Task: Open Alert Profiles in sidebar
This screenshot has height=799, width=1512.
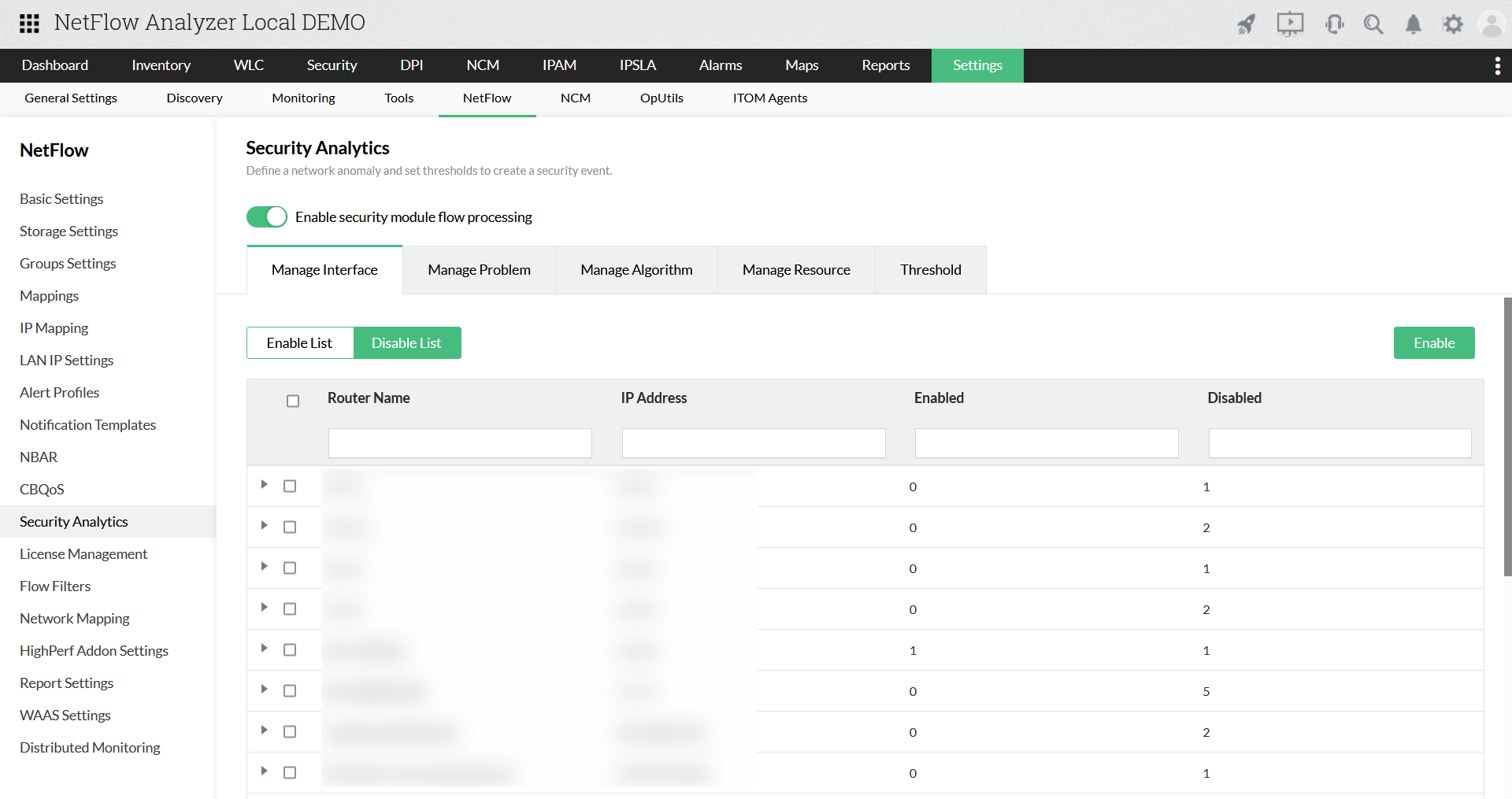Action: tap(59, 392)
